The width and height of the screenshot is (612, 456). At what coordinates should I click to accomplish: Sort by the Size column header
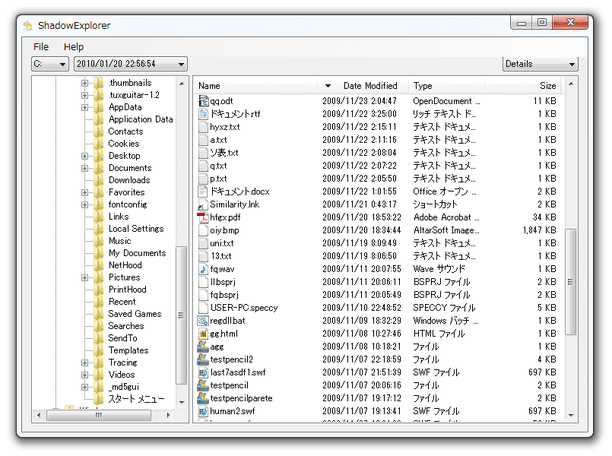click(524, 86)
